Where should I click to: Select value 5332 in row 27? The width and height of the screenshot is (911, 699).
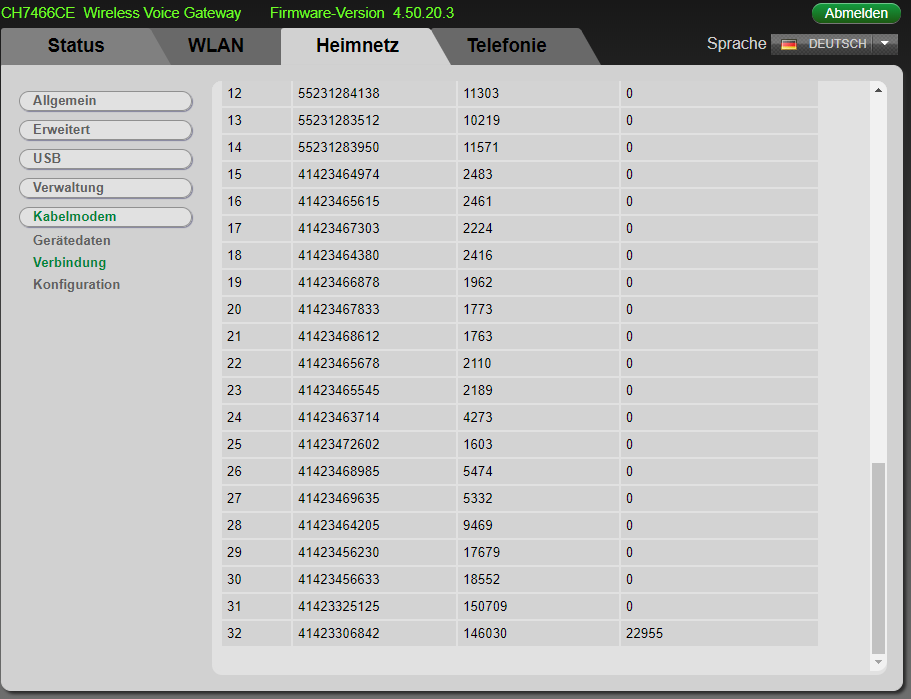(478, 499)
